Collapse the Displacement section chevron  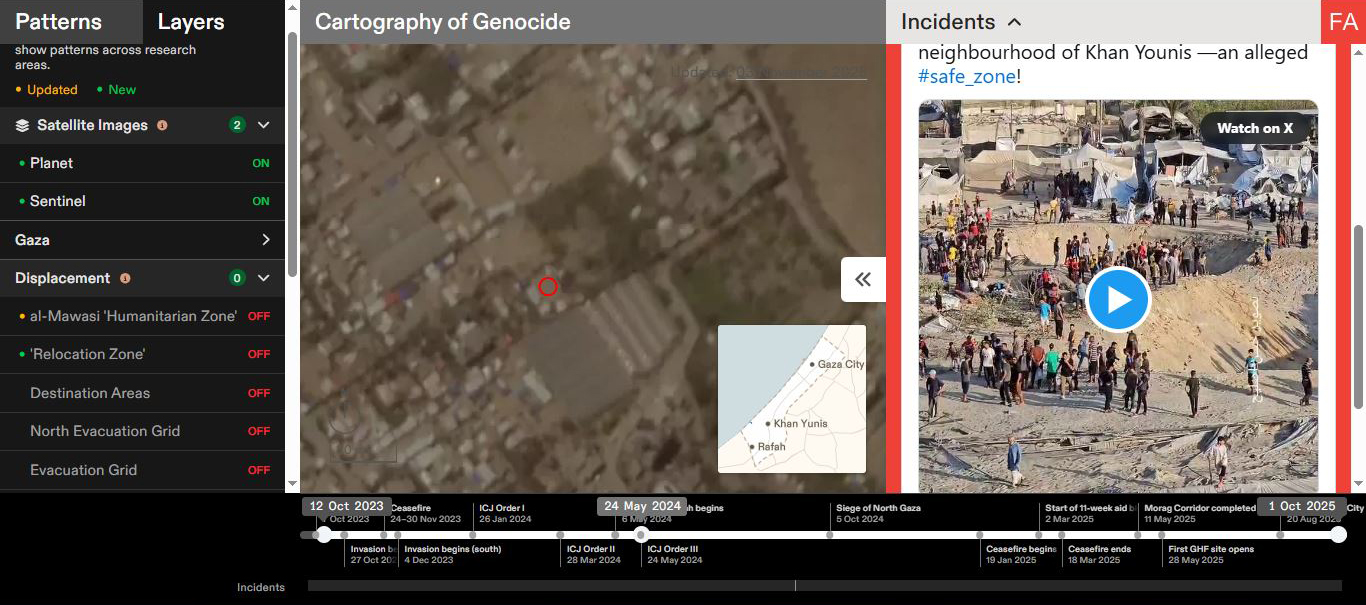click(x=264, y=278)
